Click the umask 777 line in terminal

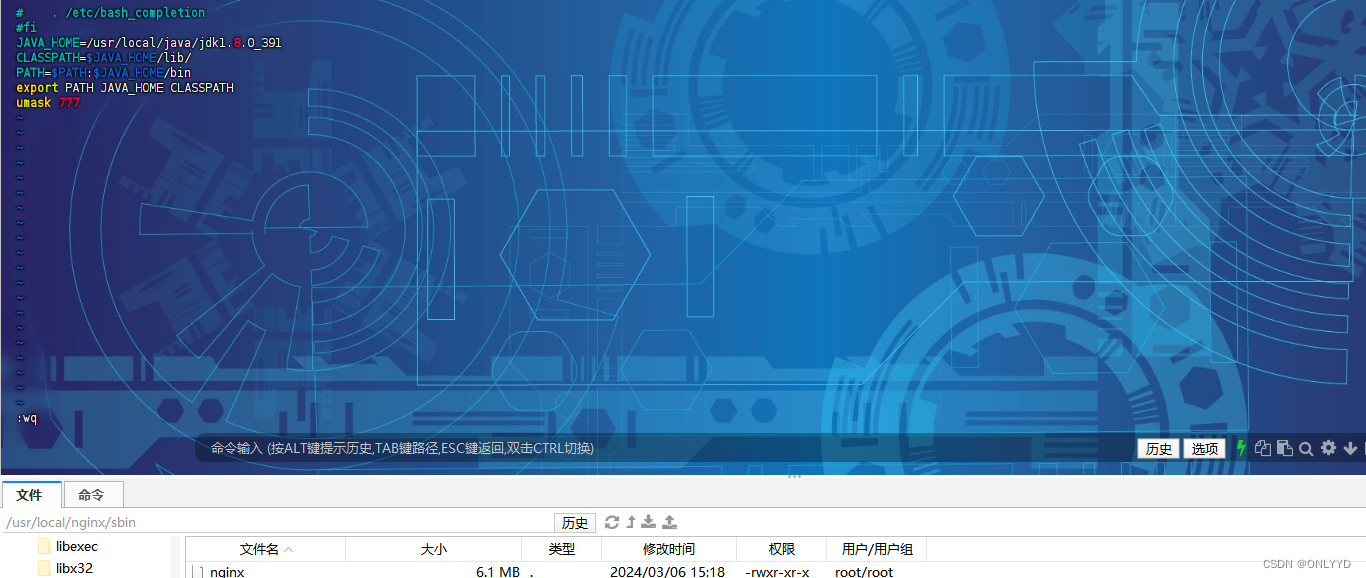coord(48,103)
